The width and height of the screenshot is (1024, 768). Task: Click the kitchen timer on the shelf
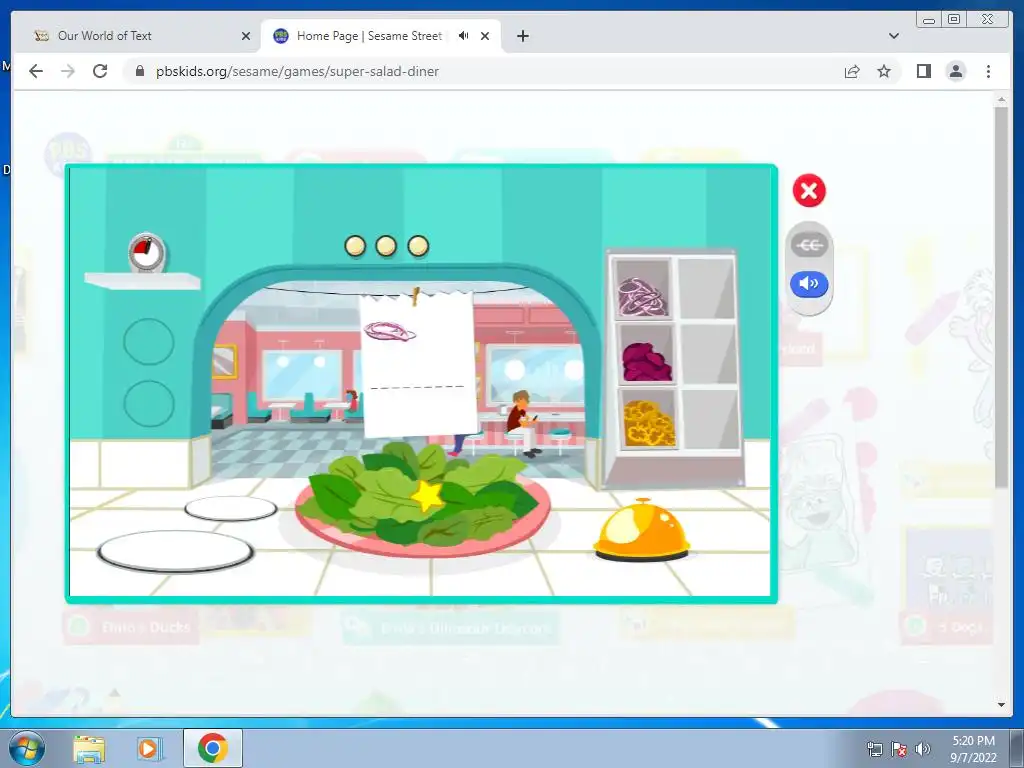coord(147,253)
